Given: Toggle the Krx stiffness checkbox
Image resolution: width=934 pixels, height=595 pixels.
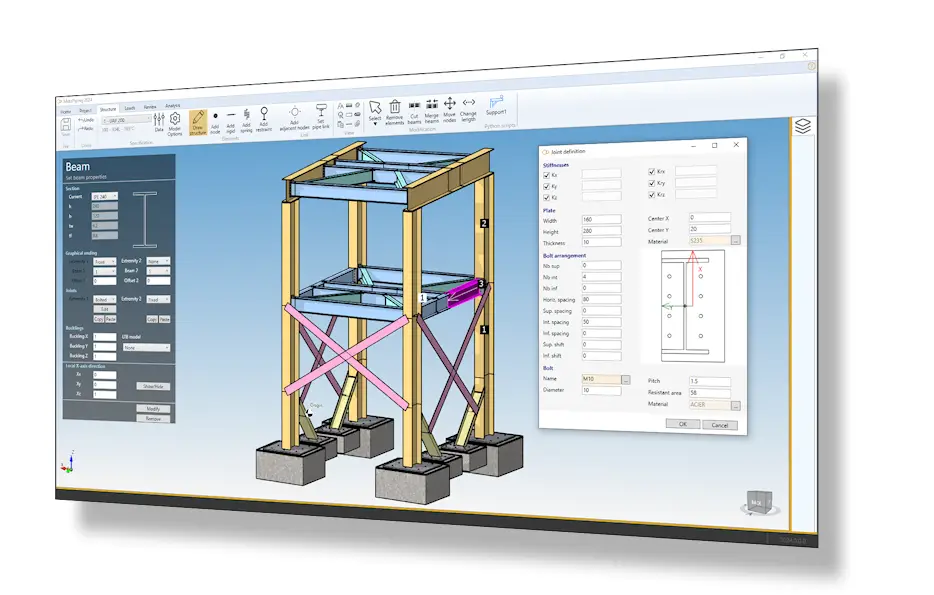Looking at the screenshot, I should tap(652, 172).
